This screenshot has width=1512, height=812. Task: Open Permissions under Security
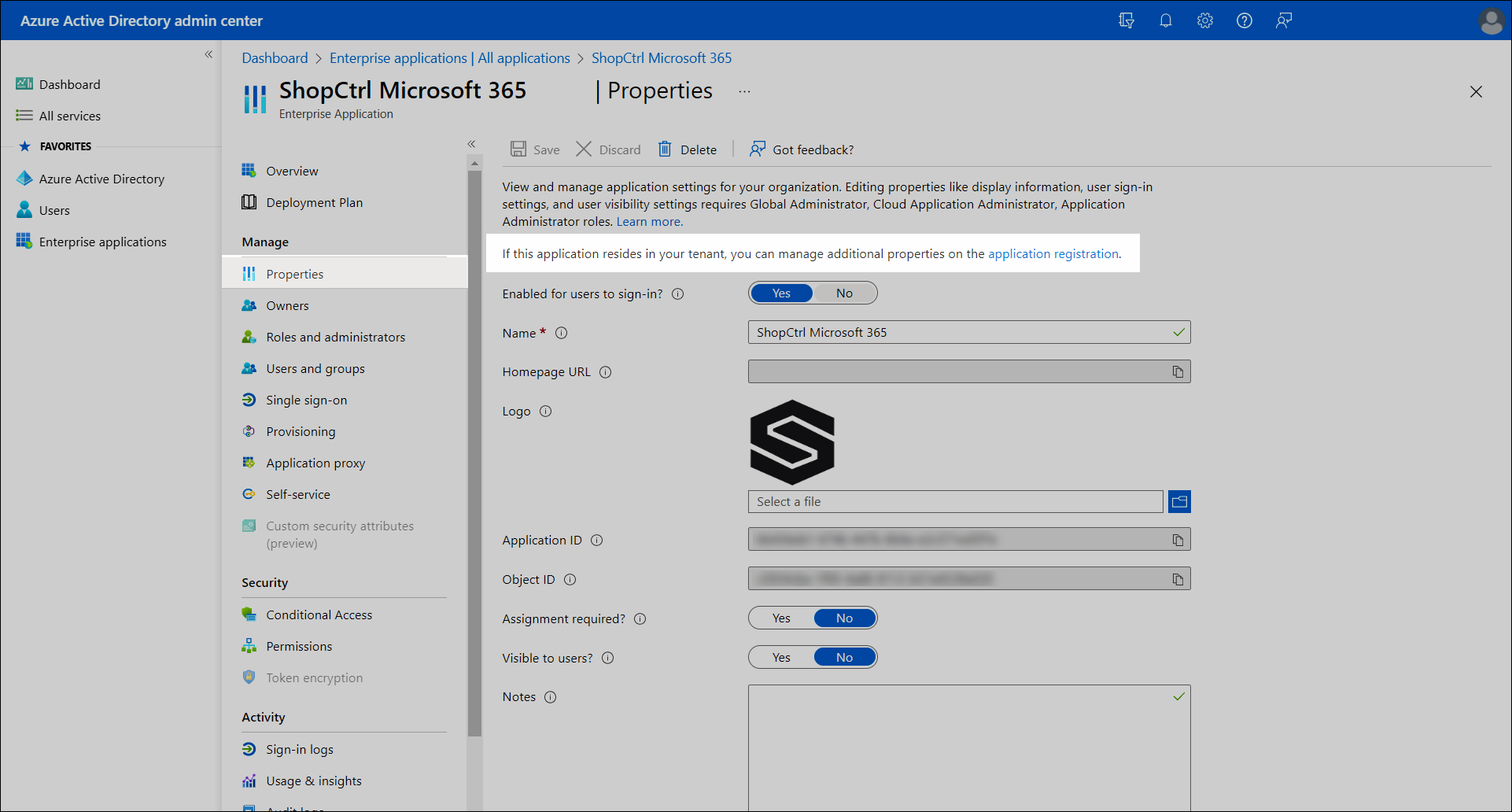click(299, 646)
